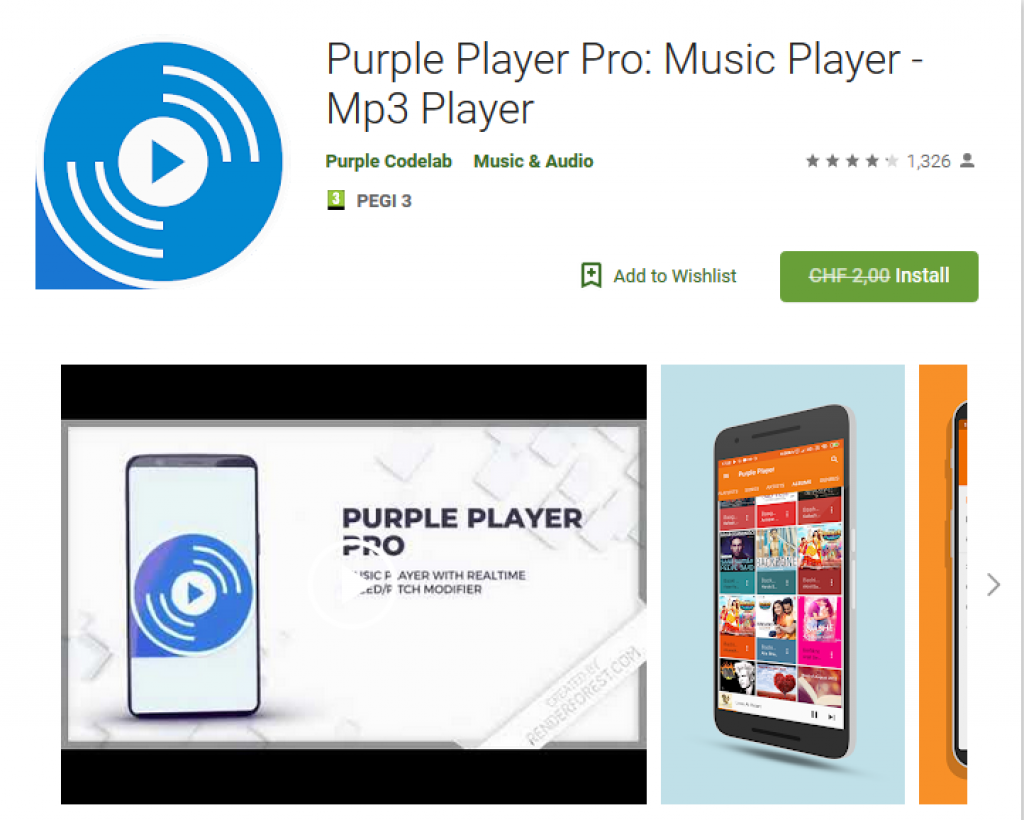The image size is (1024, 820).
Task: Click the Add to Wishlist text
Action: point(675,276)
